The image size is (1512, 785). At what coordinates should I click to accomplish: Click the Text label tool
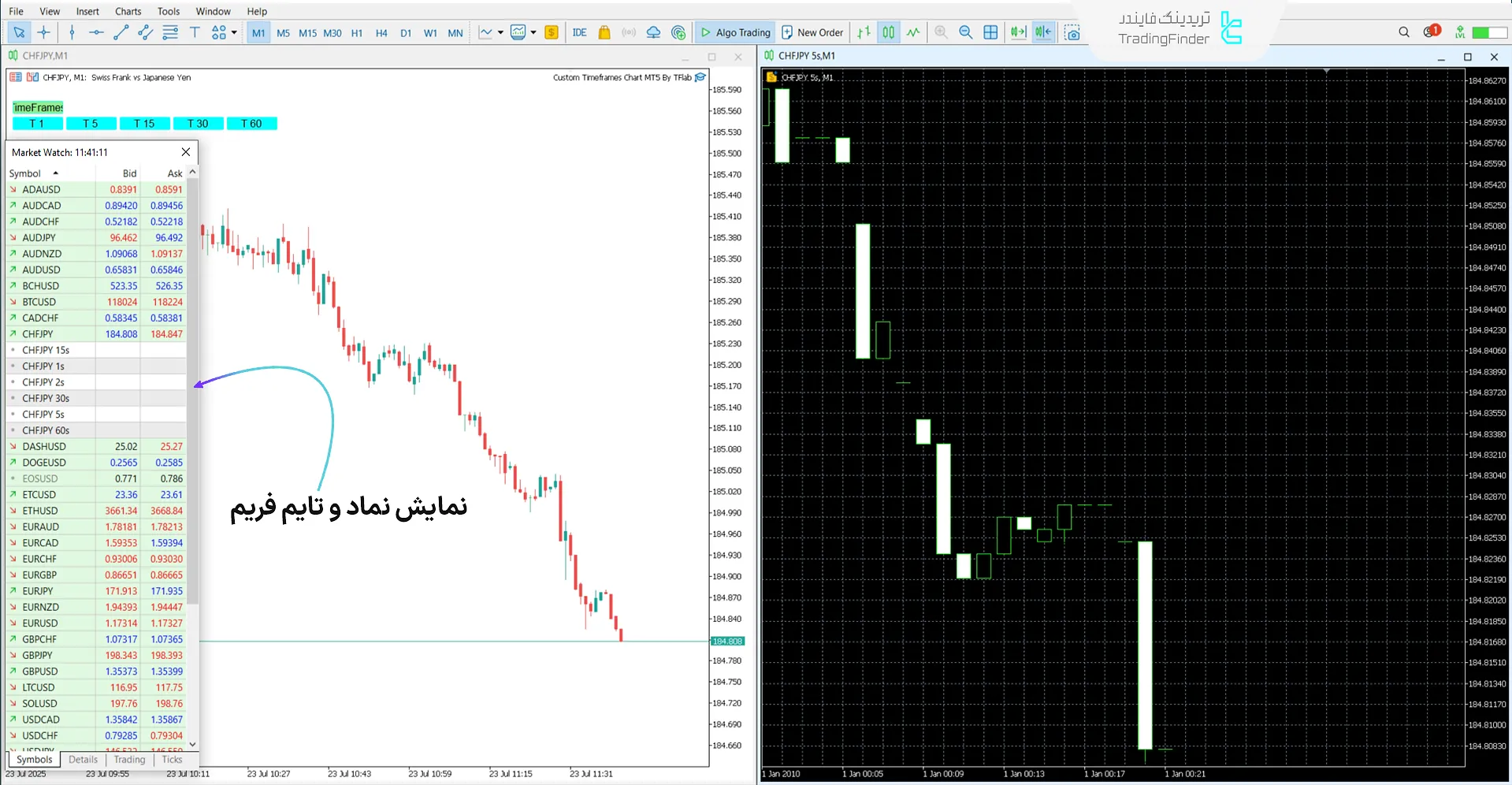(x=195, y=32)
